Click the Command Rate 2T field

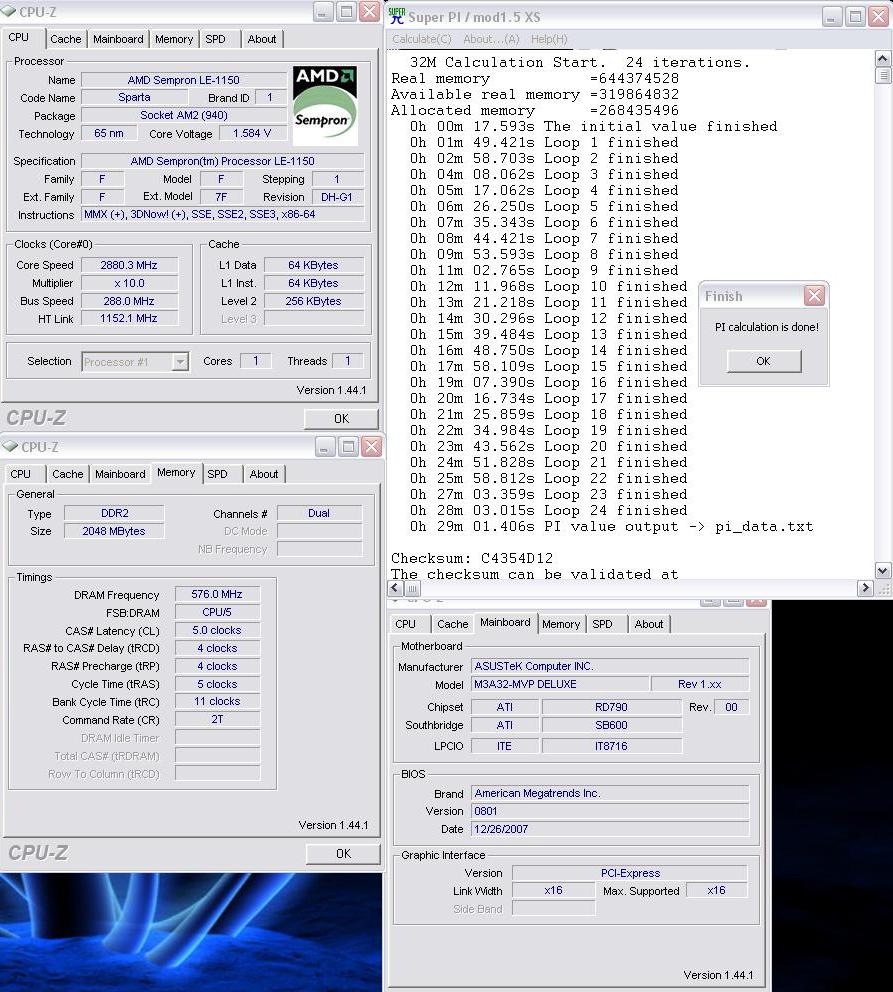(x=217, y=719)
